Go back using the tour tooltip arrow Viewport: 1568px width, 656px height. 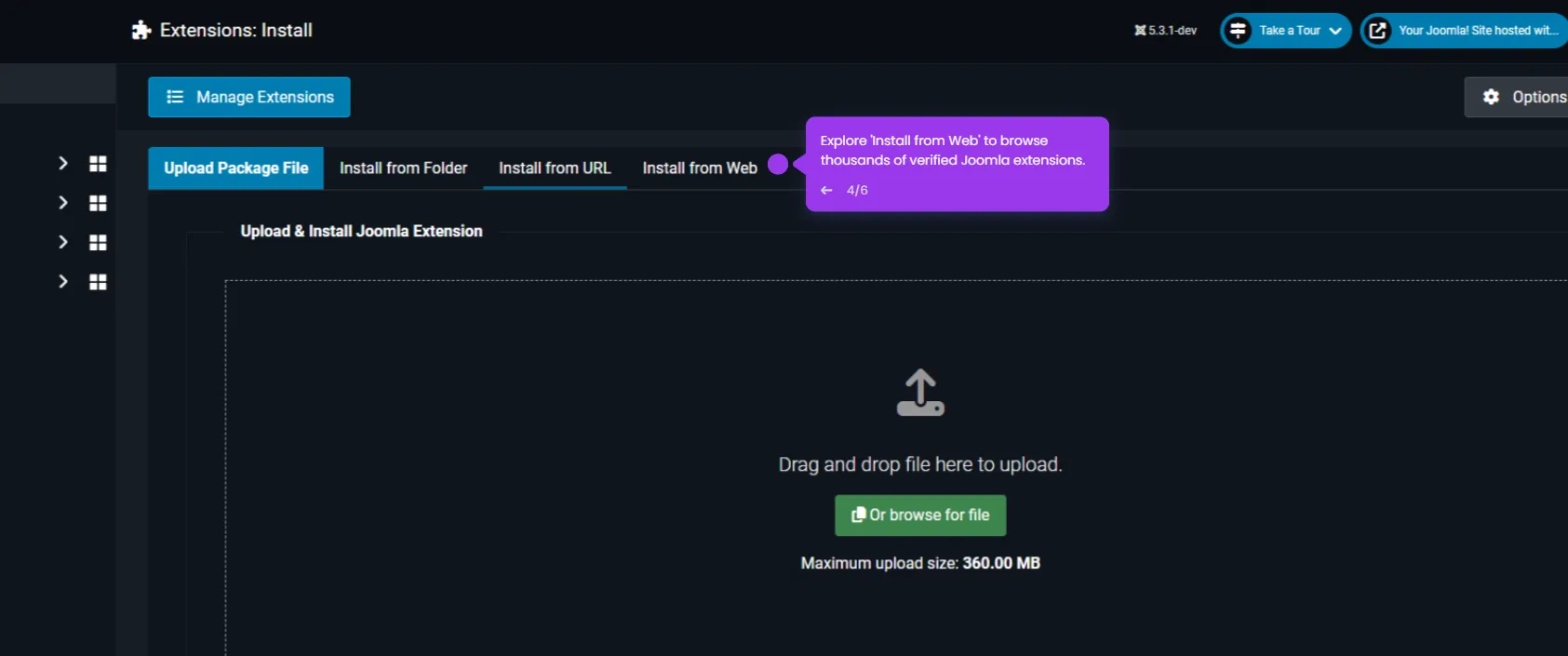tap(826, 190)
